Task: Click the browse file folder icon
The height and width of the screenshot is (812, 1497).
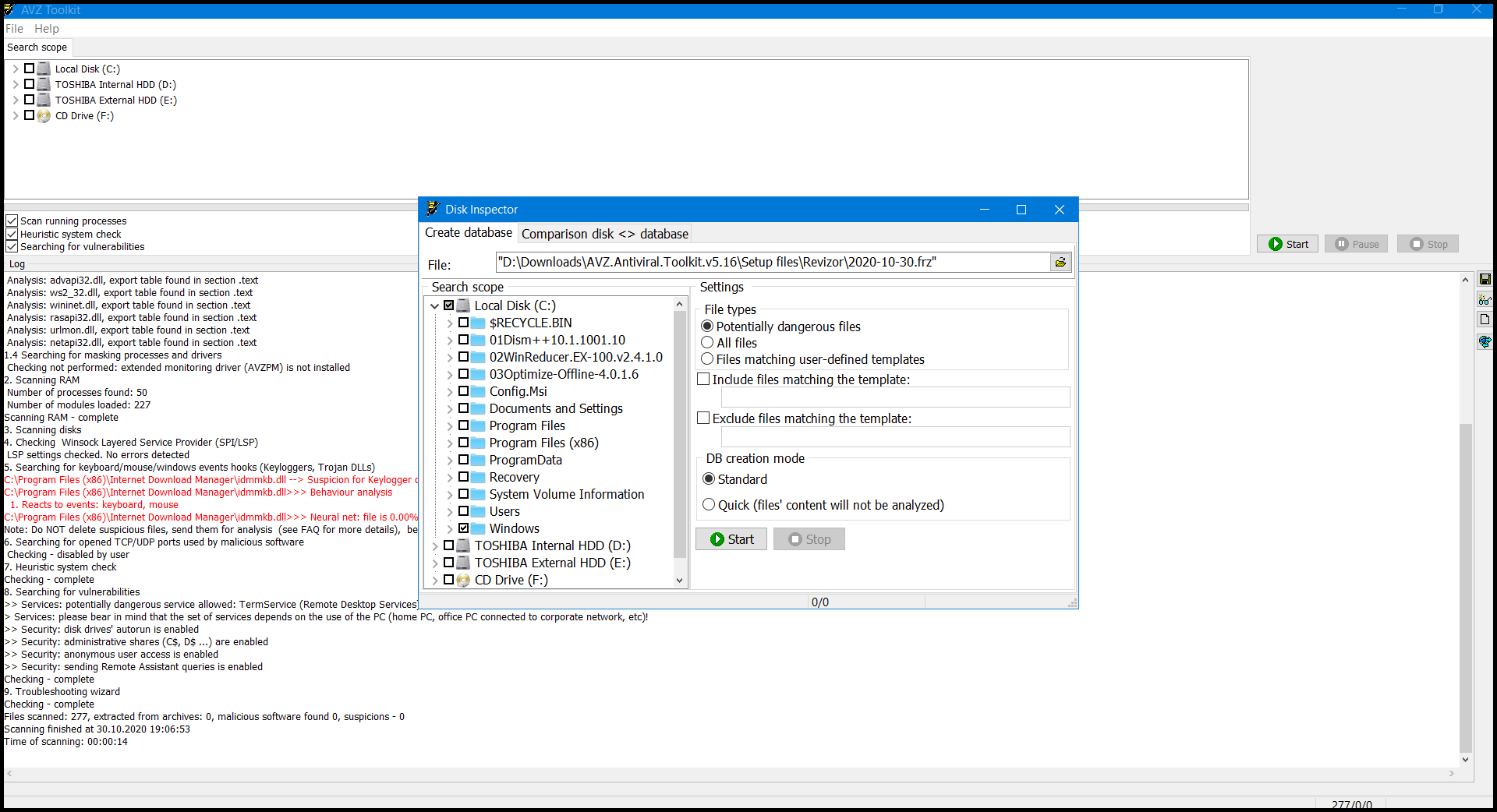Action: point(1060,263)
